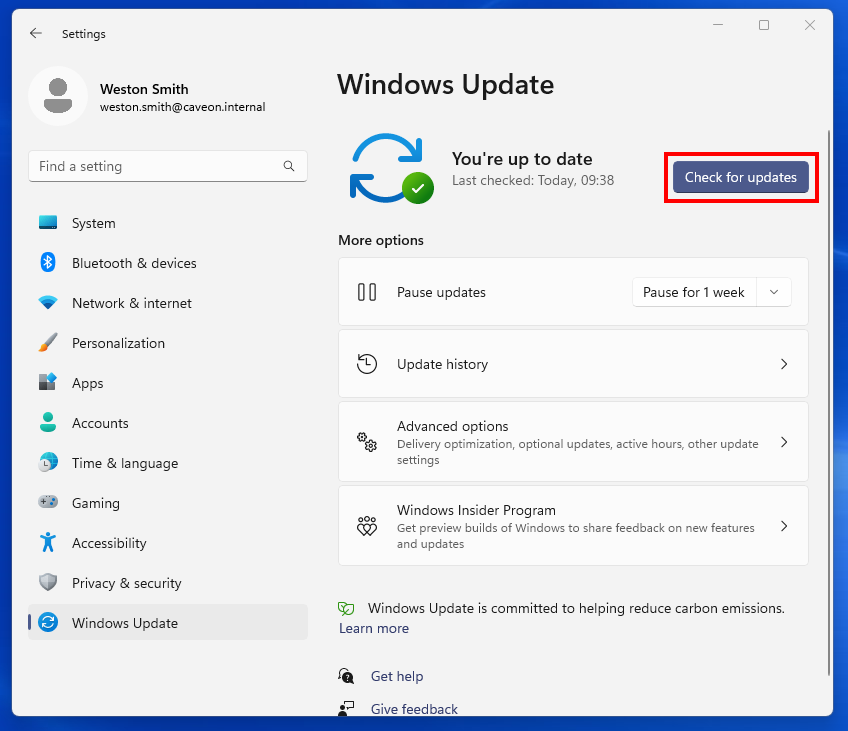848x731 pixels.
Task: Click the Weston Smith account name
Action: 144,89
